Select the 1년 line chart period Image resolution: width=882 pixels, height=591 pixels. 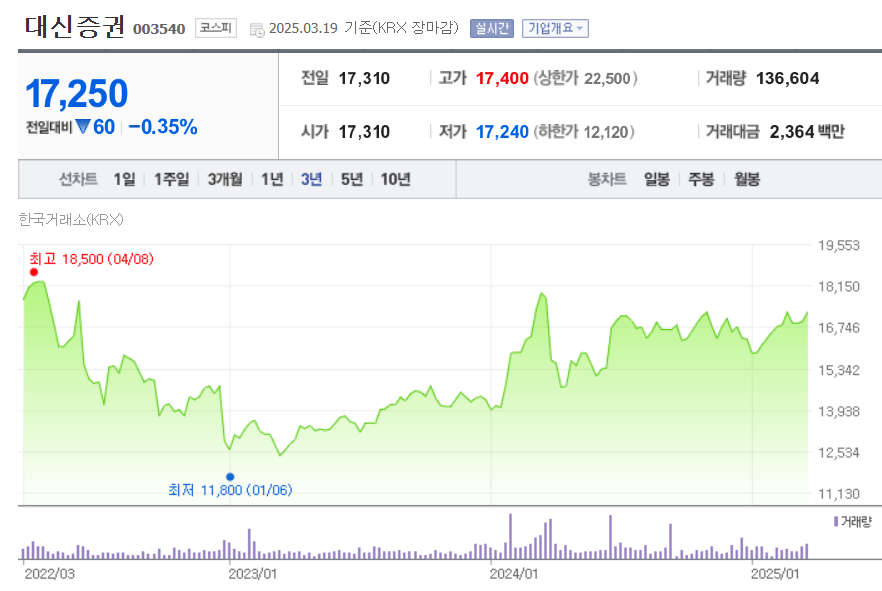272,179
